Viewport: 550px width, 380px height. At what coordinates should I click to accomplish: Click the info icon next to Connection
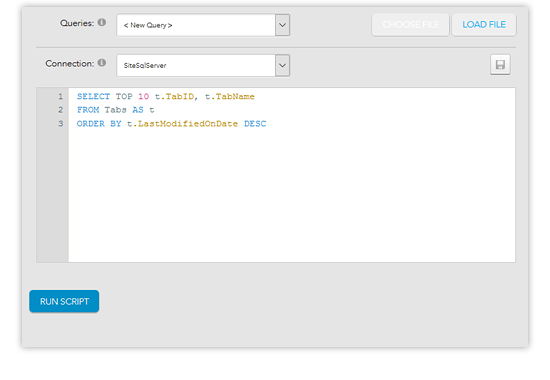[102, 63]
